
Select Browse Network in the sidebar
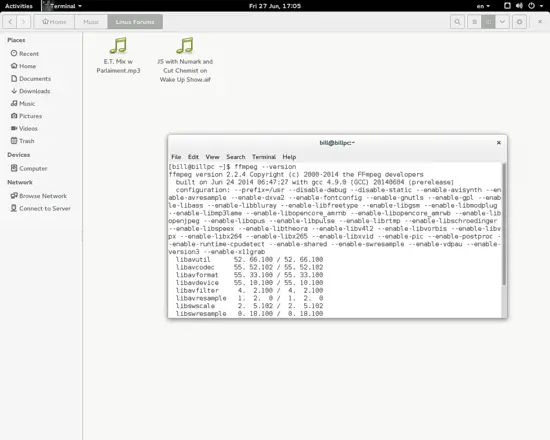39,196
